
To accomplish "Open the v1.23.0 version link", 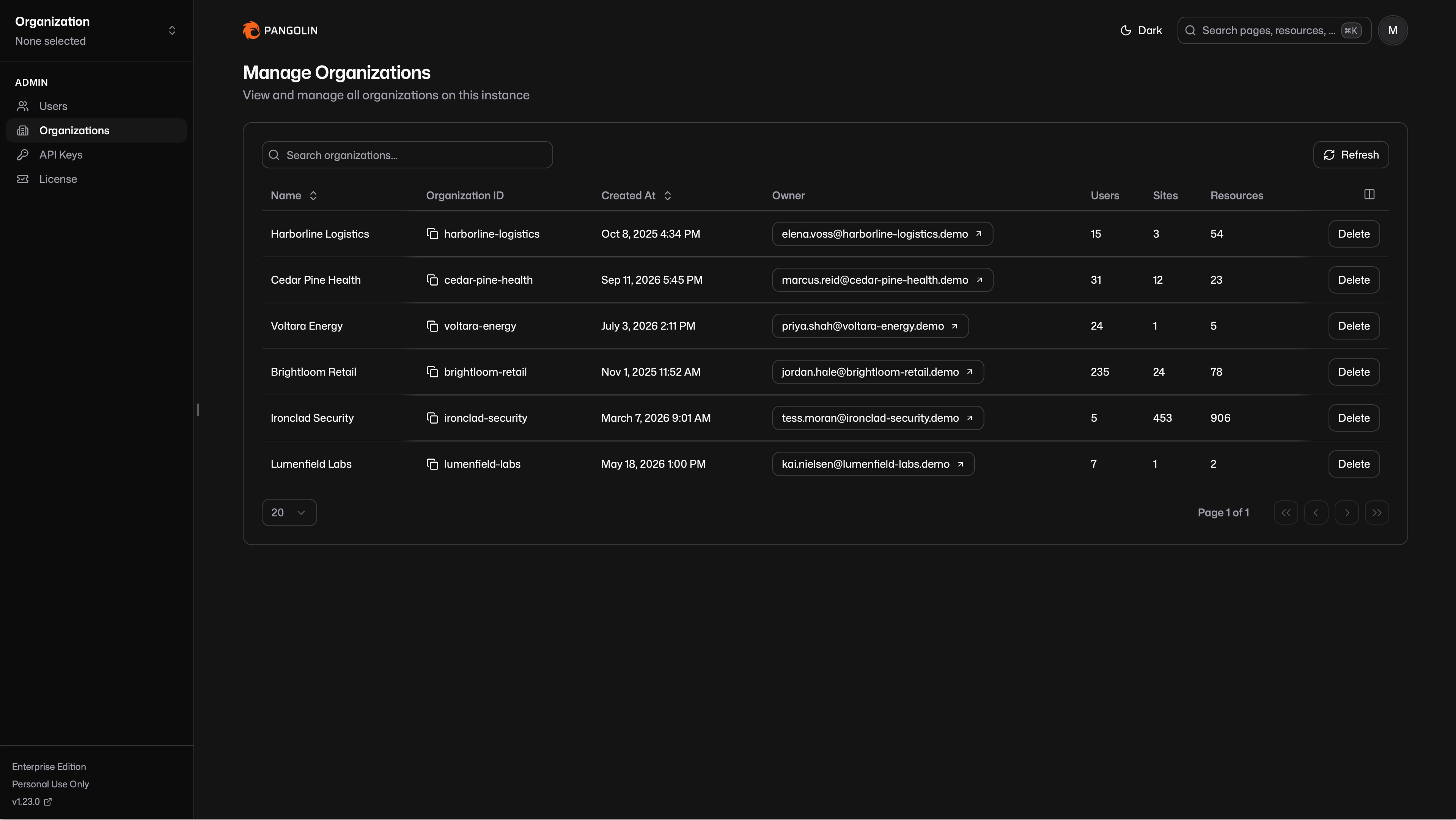I will 31,802.
